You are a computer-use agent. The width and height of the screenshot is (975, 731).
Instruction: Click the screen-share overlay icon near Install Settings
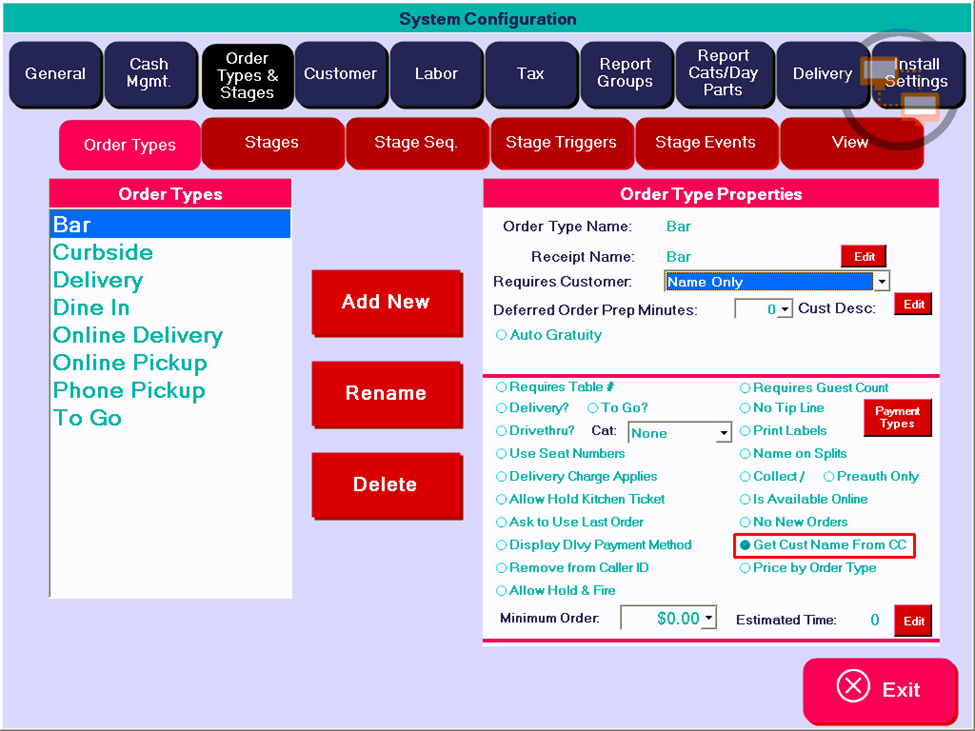(900, 90)
